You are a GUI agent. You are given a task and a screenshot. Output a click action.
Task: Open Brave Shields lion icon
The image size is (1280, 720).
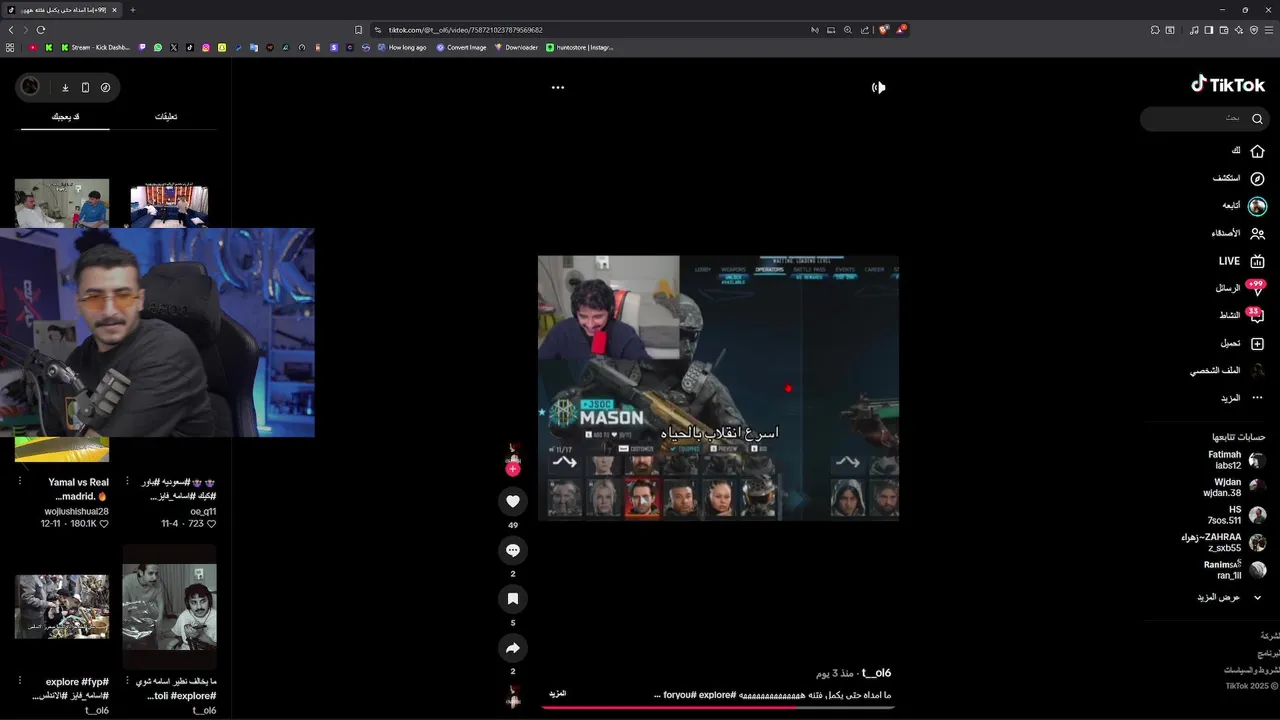click(x=884, y=30)
